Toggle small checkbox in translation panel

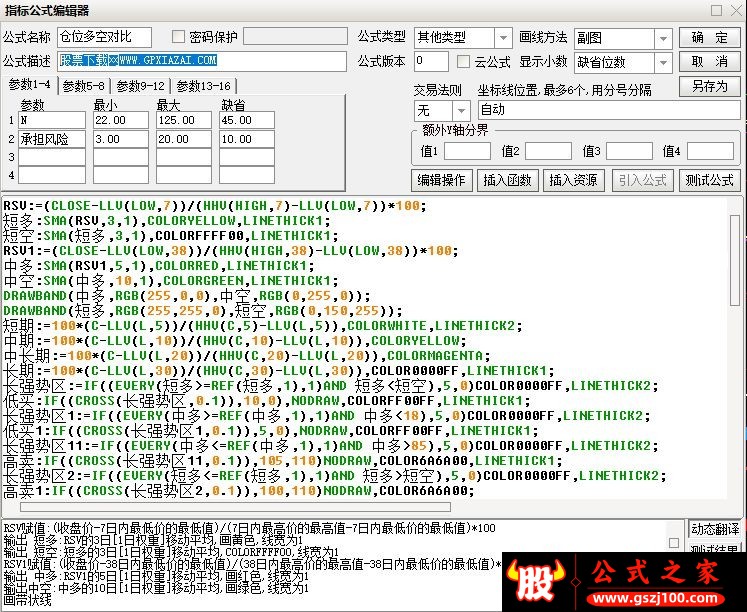(x=674, y=542)
